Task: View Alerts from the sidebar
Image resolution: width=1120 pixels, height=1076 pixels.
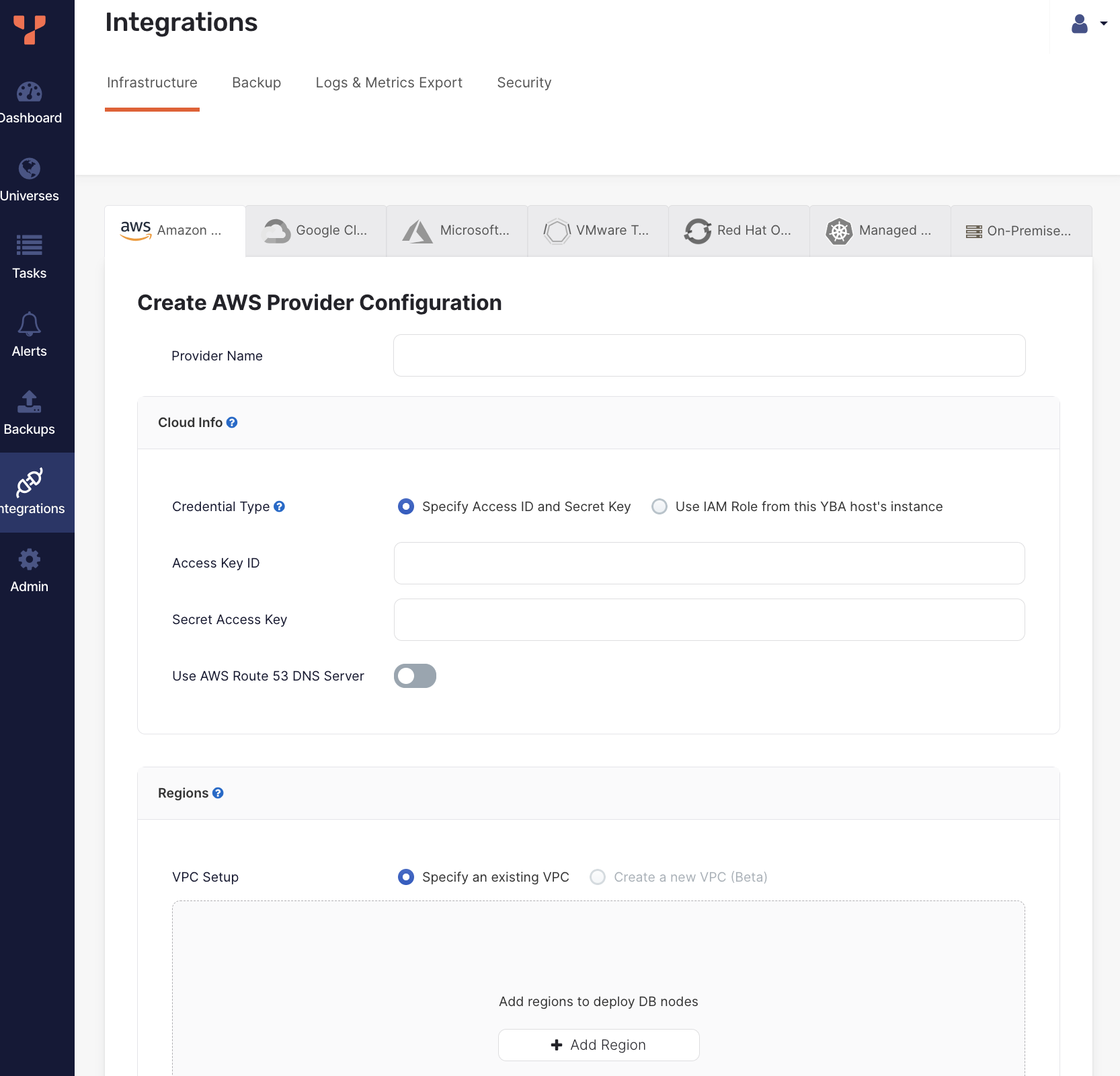Action: [29, 335]
